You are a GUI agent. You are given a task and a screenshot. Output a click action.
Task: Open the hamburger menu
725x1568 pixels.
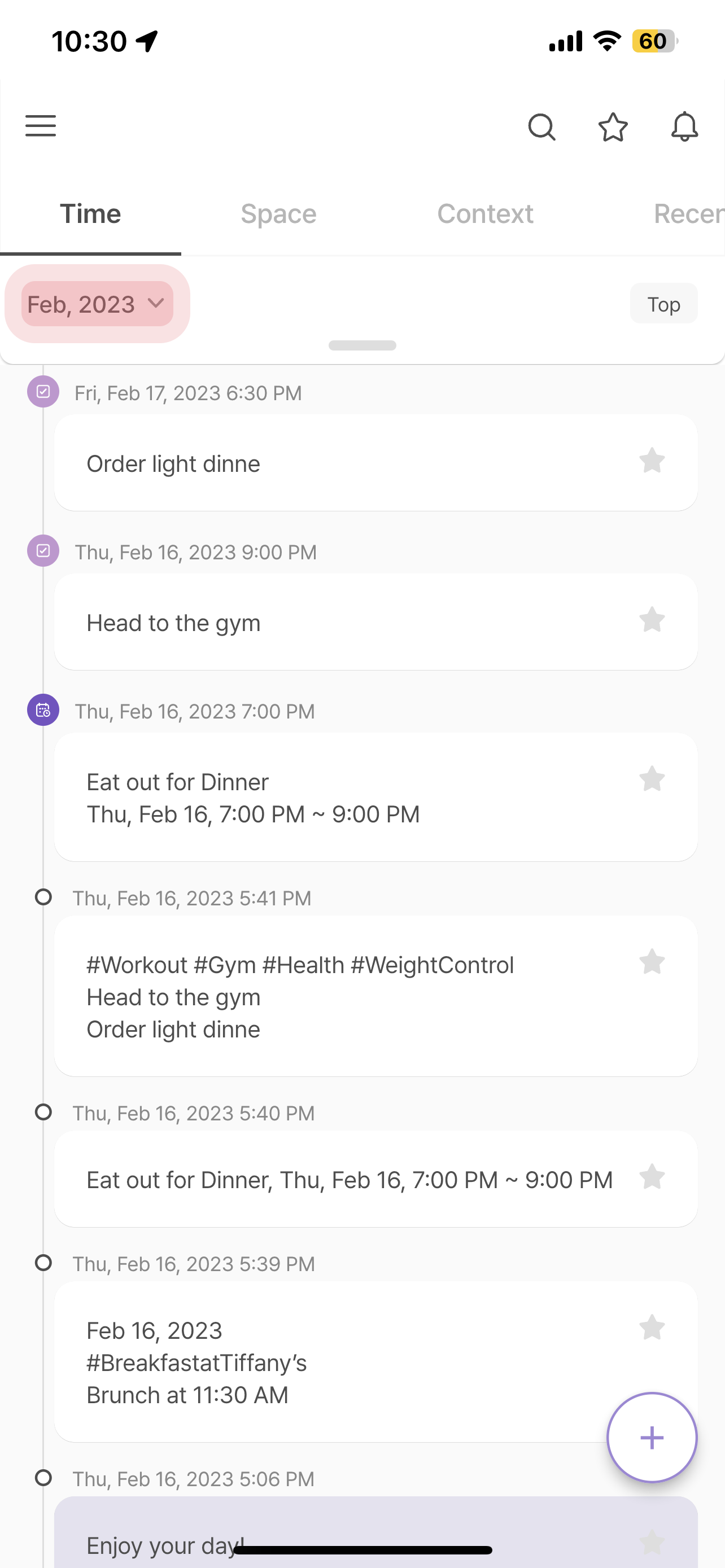(x=40, y=126)
